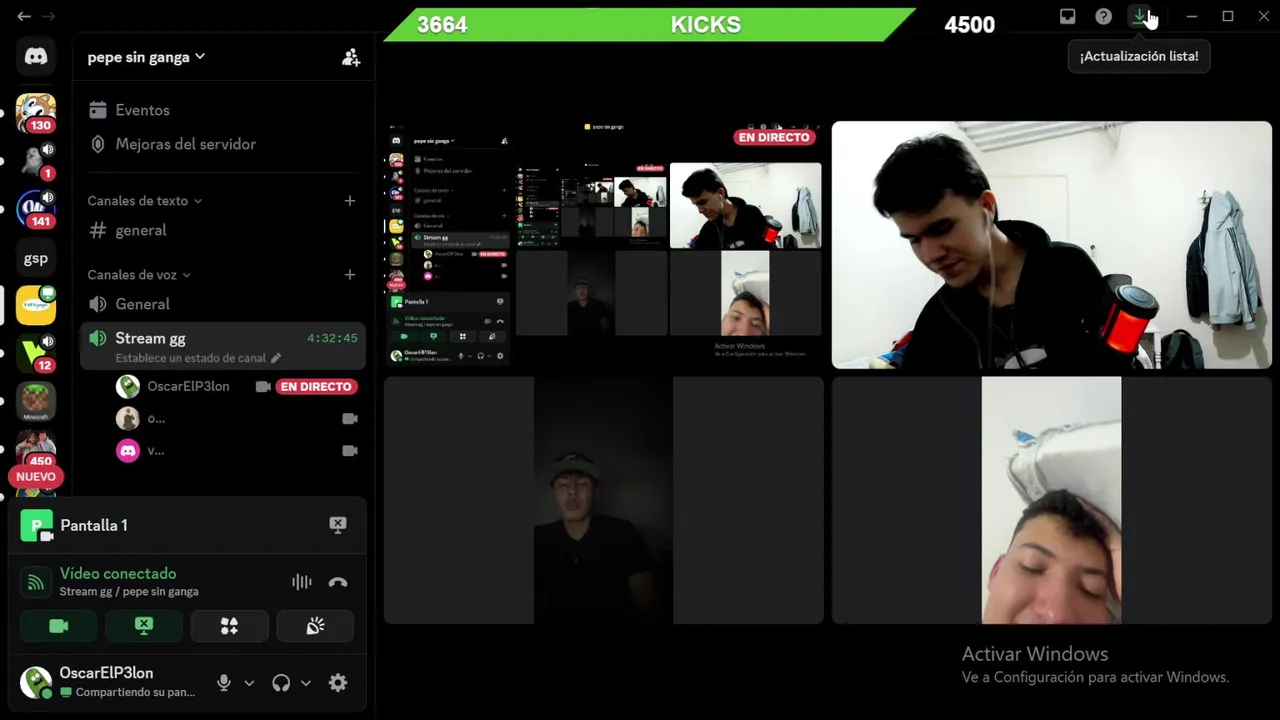This screenshot has height=720, width=1280.
Task: Open the Minecraft server icon
Action: tap(36, 401)
